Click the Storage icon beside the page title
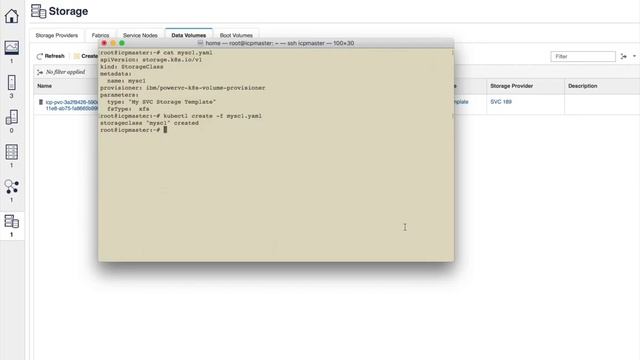 tap(38, 11)
